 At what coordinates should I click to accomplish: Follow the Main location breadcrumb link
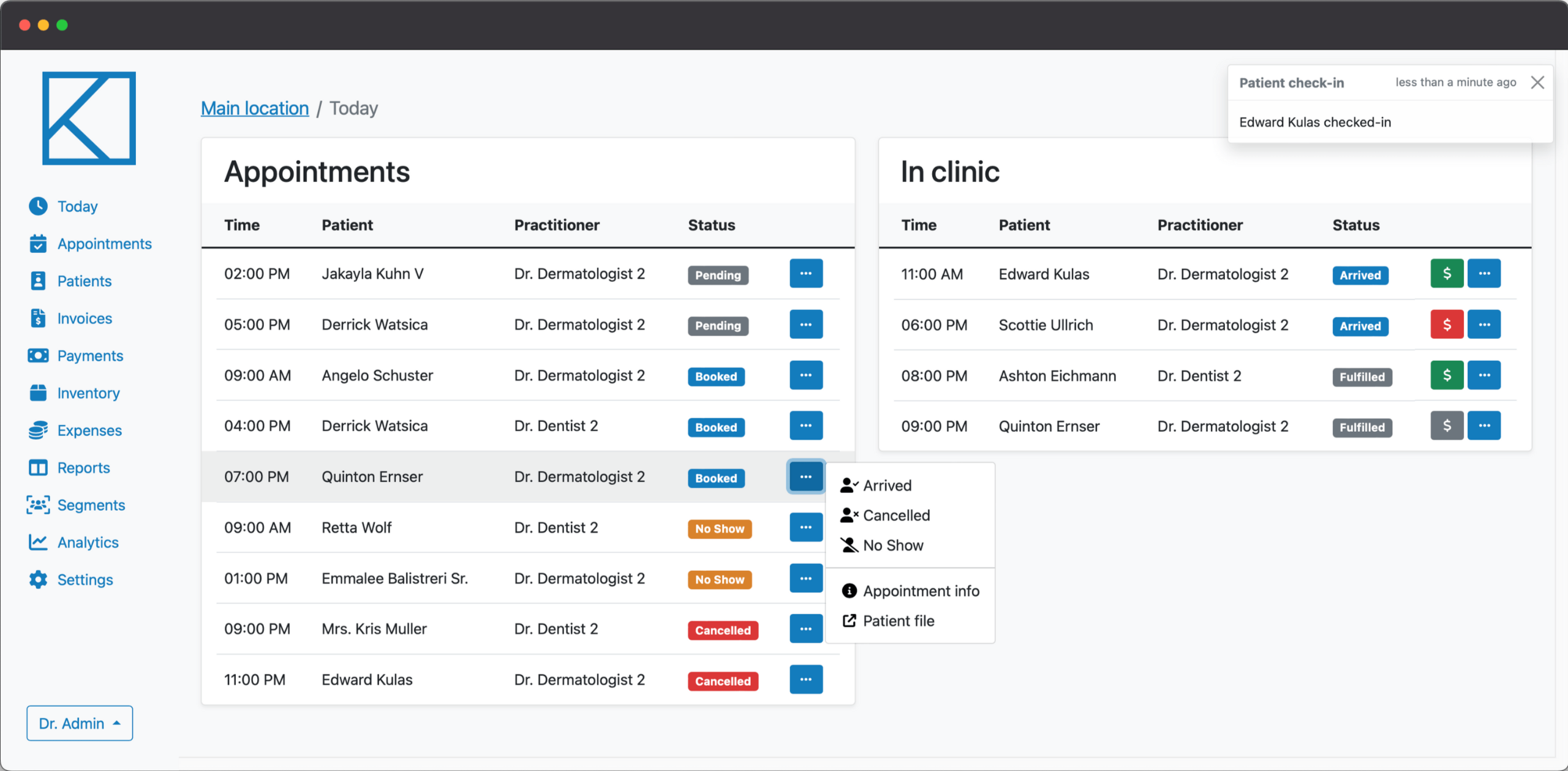tap(255, 108)
